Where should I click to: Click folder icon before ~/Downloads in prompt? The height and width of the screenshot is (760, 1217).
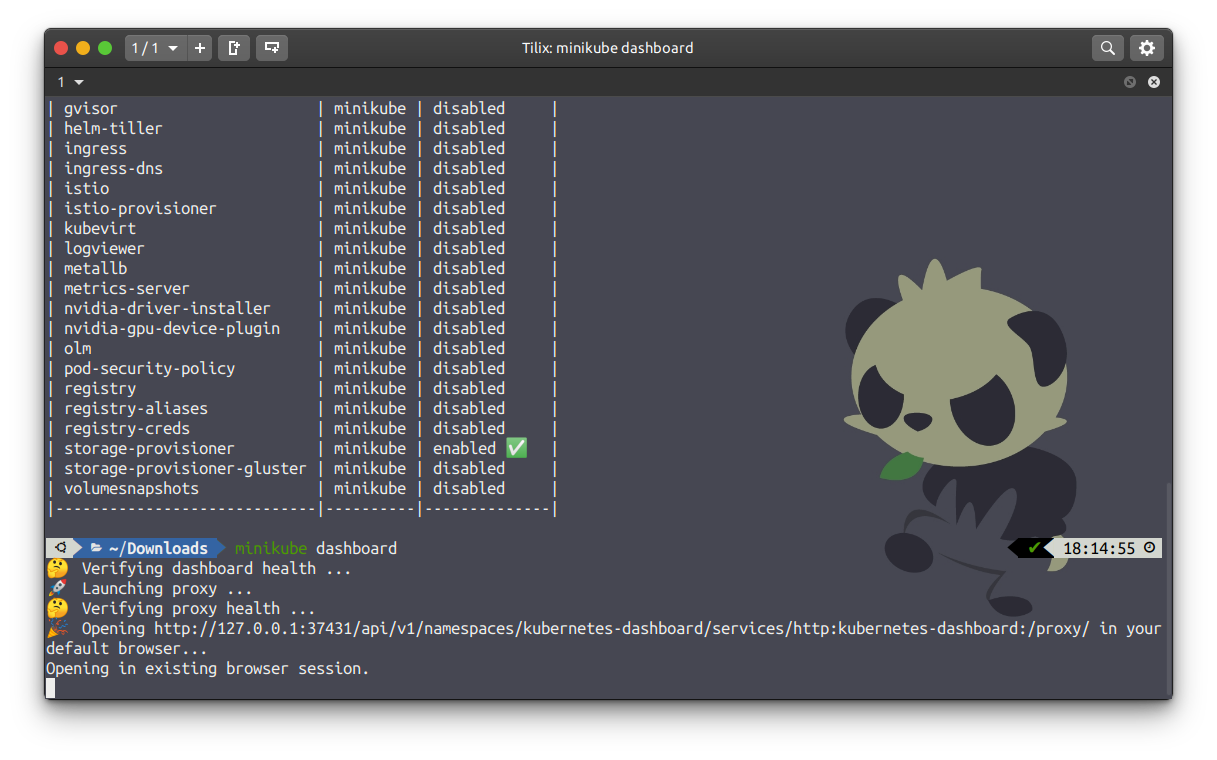96,548
